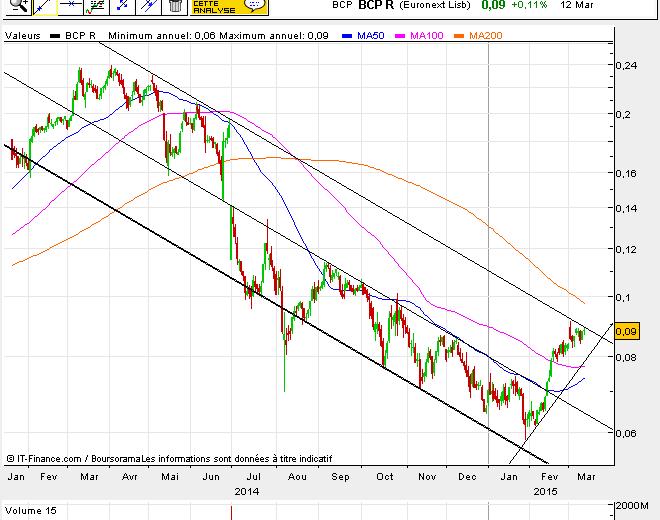Click the 'Aou' month axis label
The width and height of the screenshot is (660, 520).
pos(297,477)
